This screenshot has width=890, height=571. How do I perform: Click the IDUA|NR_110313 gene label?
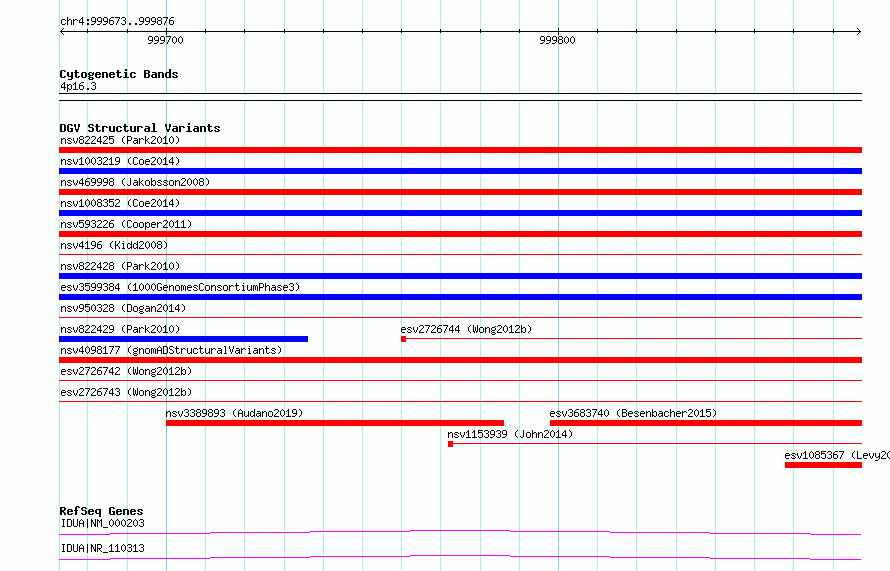click(103, 548)
